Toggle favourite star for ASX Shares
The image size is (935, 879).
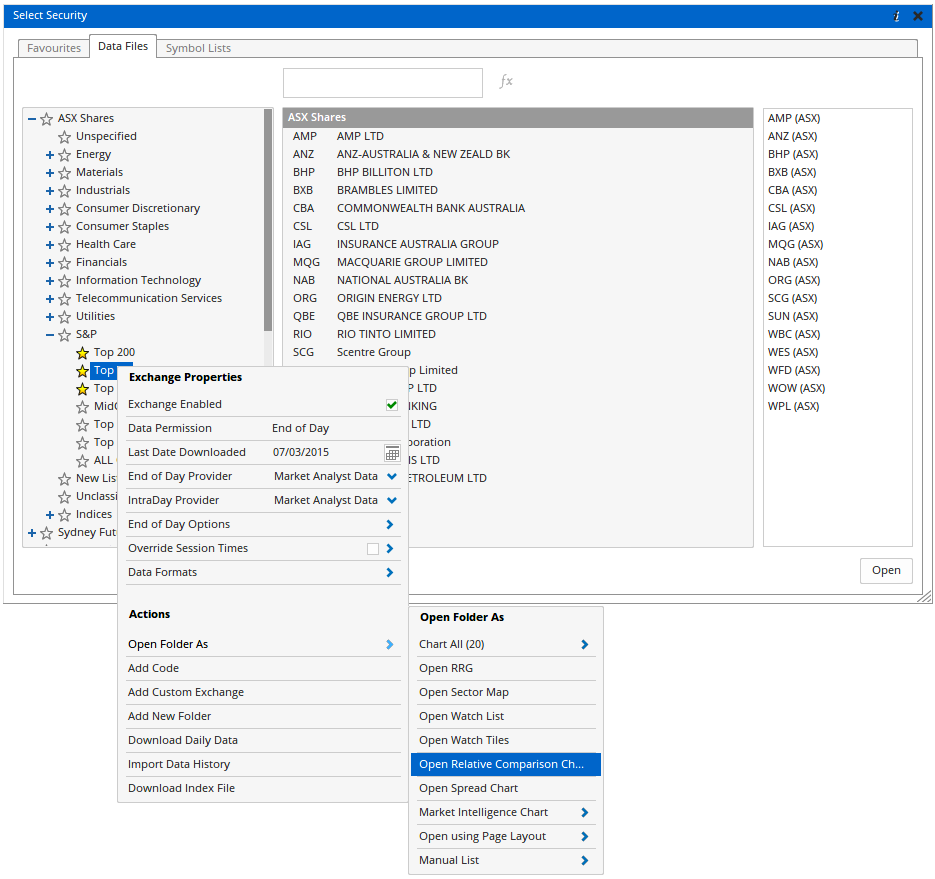(x=47, y=119)
